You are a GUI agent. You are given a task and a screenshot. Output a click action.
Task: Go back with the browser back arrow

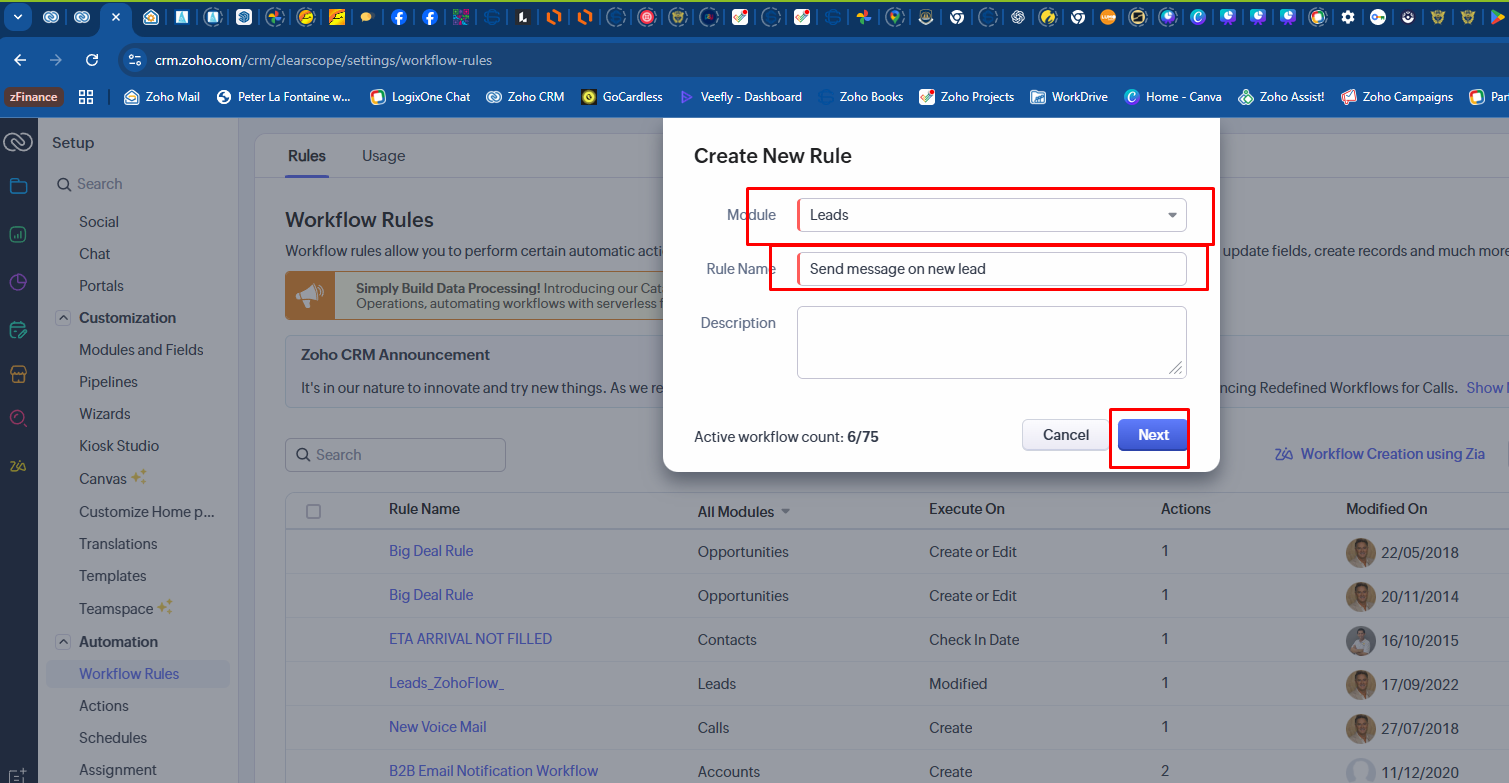tap(21, 60)
